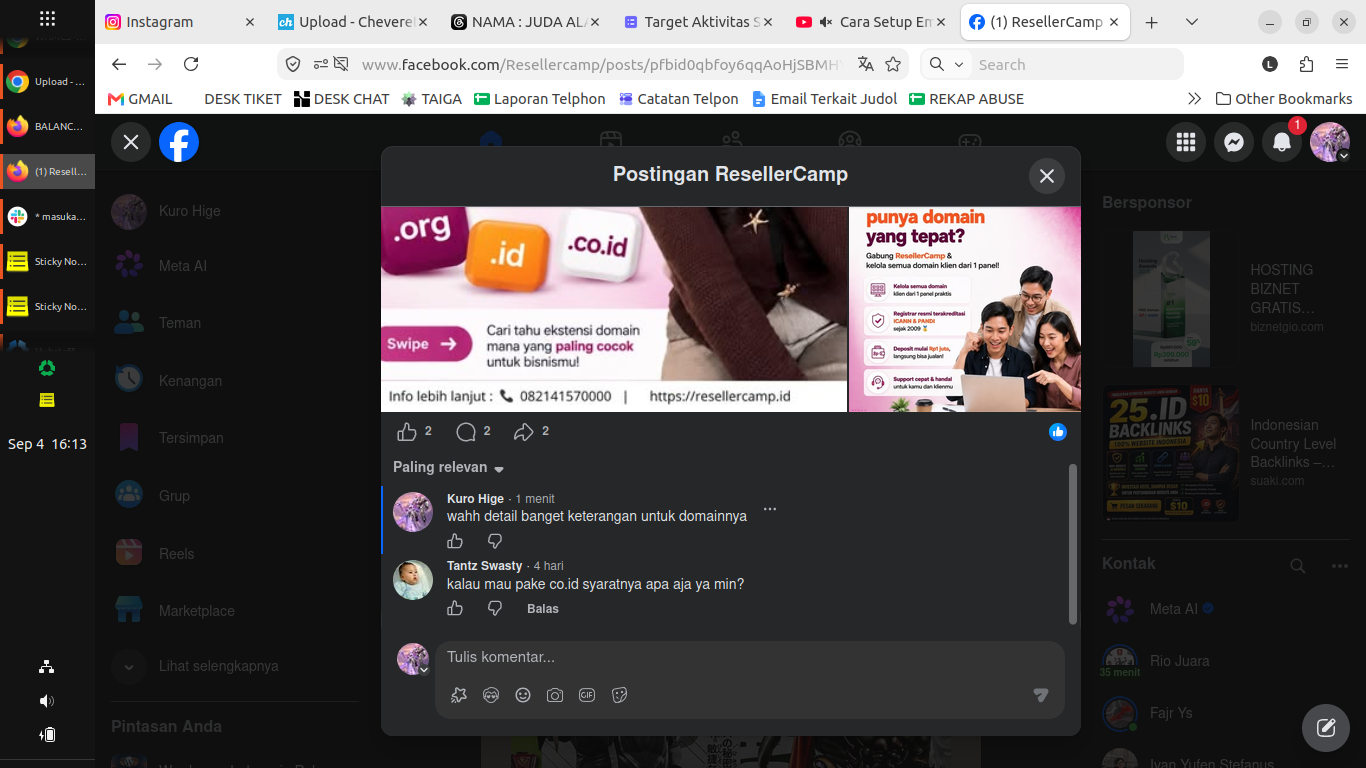This screenshot has height=768, width=1366.
Task: Reply to Tantz Swasty via Balas
Action: [543, 608]
